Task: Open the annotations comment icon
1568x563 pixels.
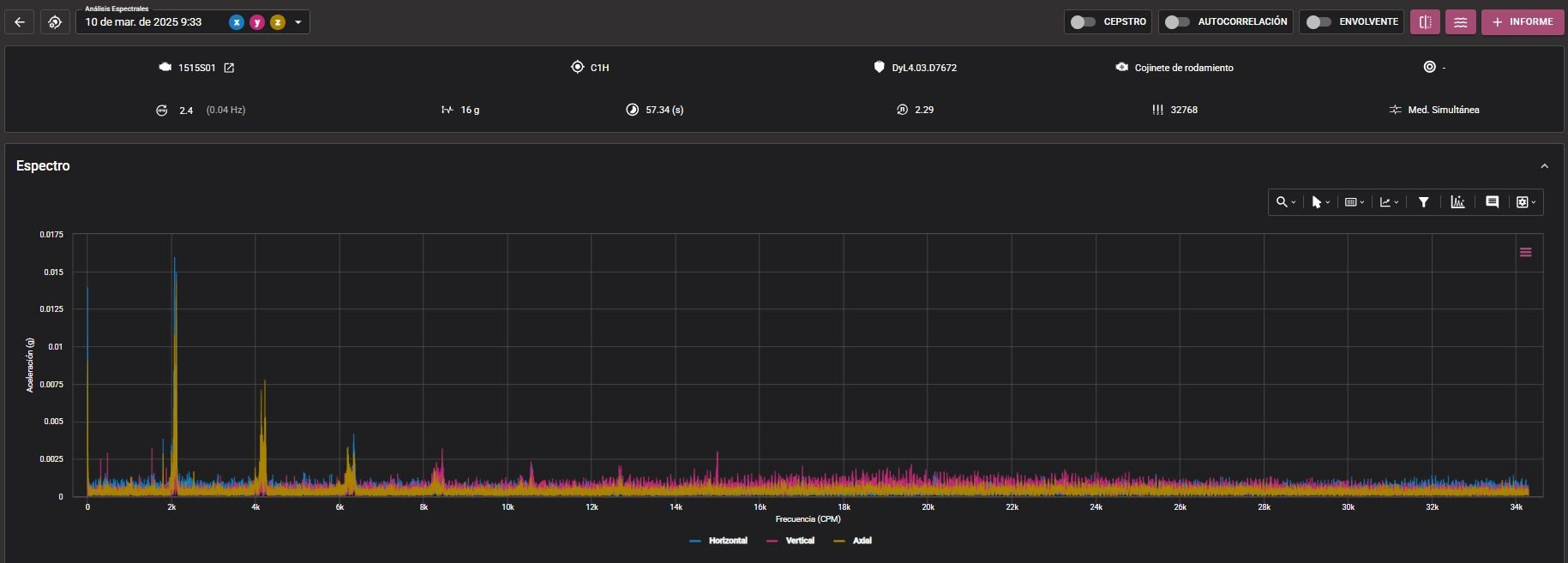Action: pyautogui.click(x=1492, y=202)
